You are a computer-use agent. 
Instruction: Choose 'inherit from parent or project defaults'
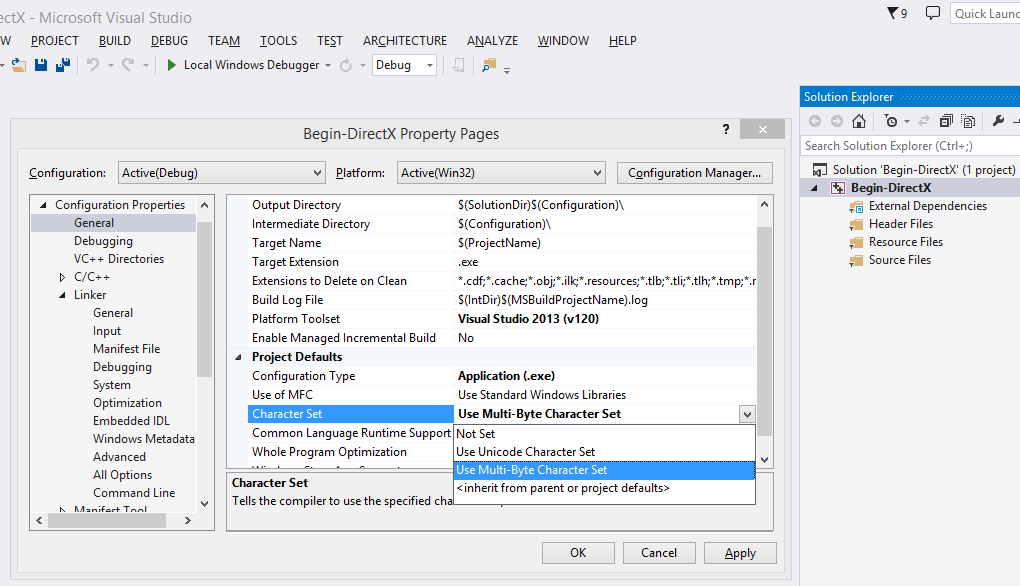pos(604,488)
